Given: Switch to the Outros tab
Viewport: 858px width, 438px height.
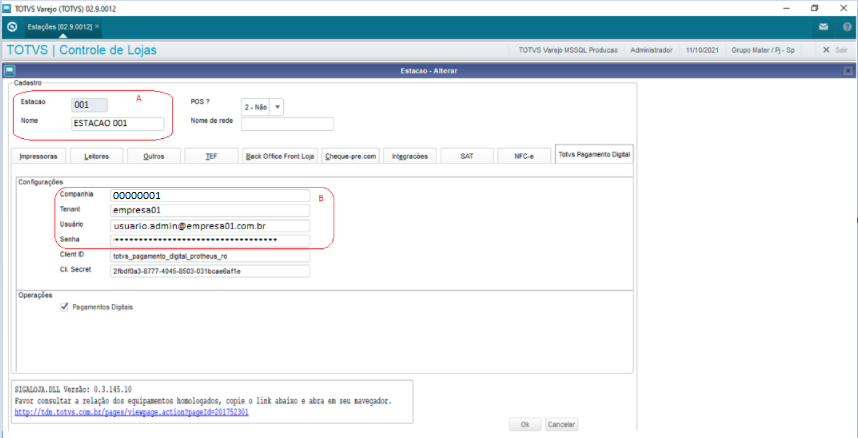Looking at the screenshot, I should point(154,156).
